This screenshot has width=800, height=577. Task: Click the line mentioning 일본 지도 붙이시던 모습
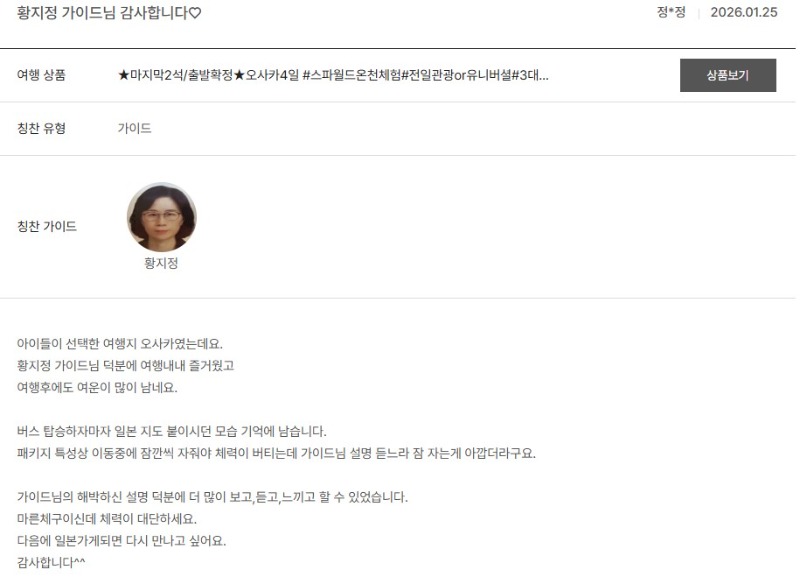click(171, 431)
